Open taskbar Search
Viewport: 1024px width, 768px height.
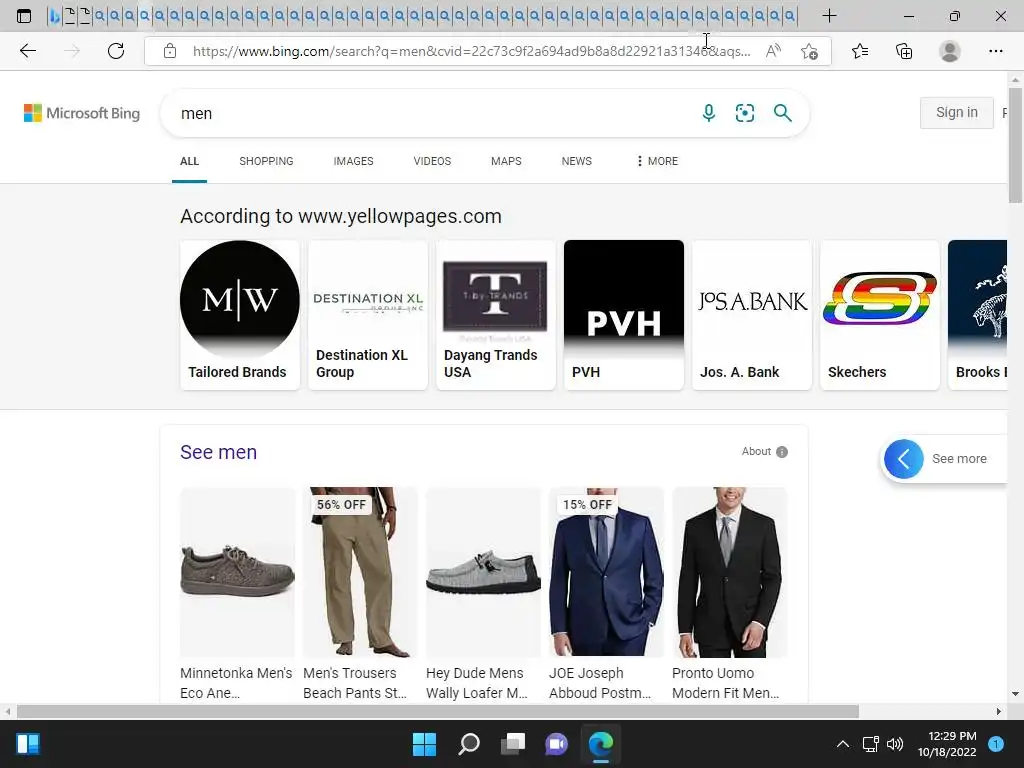click(469, 744)
